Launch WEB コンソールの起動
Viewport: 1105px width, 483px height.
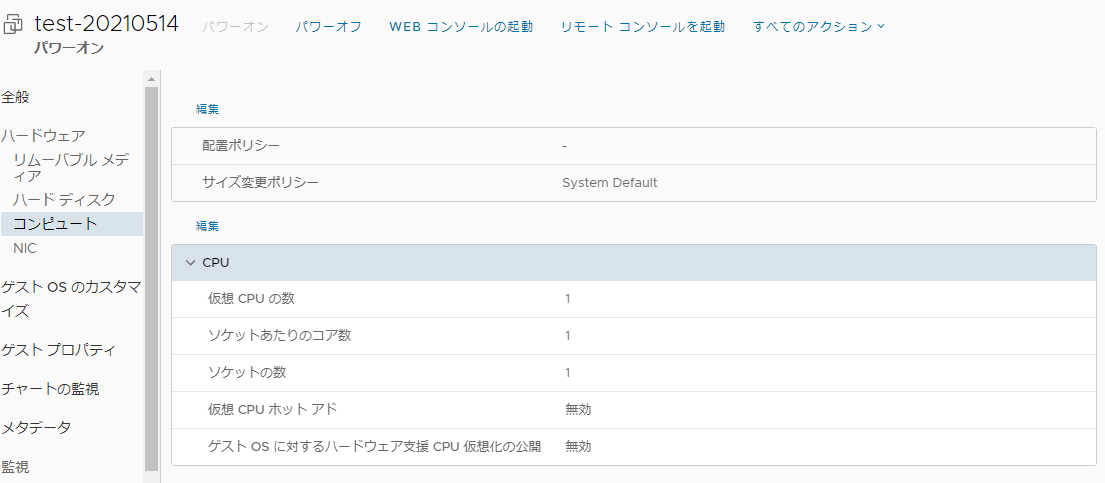tap(461, 26)
